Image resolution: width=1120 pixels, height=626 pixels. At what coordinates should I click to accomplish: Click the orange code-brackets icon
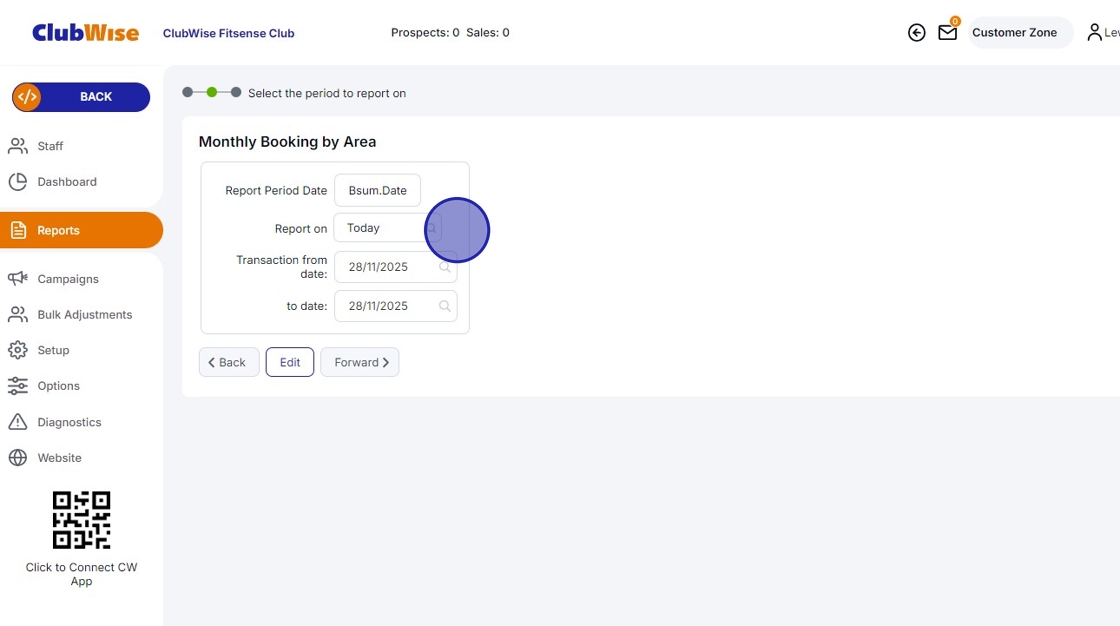pos(27,96)
